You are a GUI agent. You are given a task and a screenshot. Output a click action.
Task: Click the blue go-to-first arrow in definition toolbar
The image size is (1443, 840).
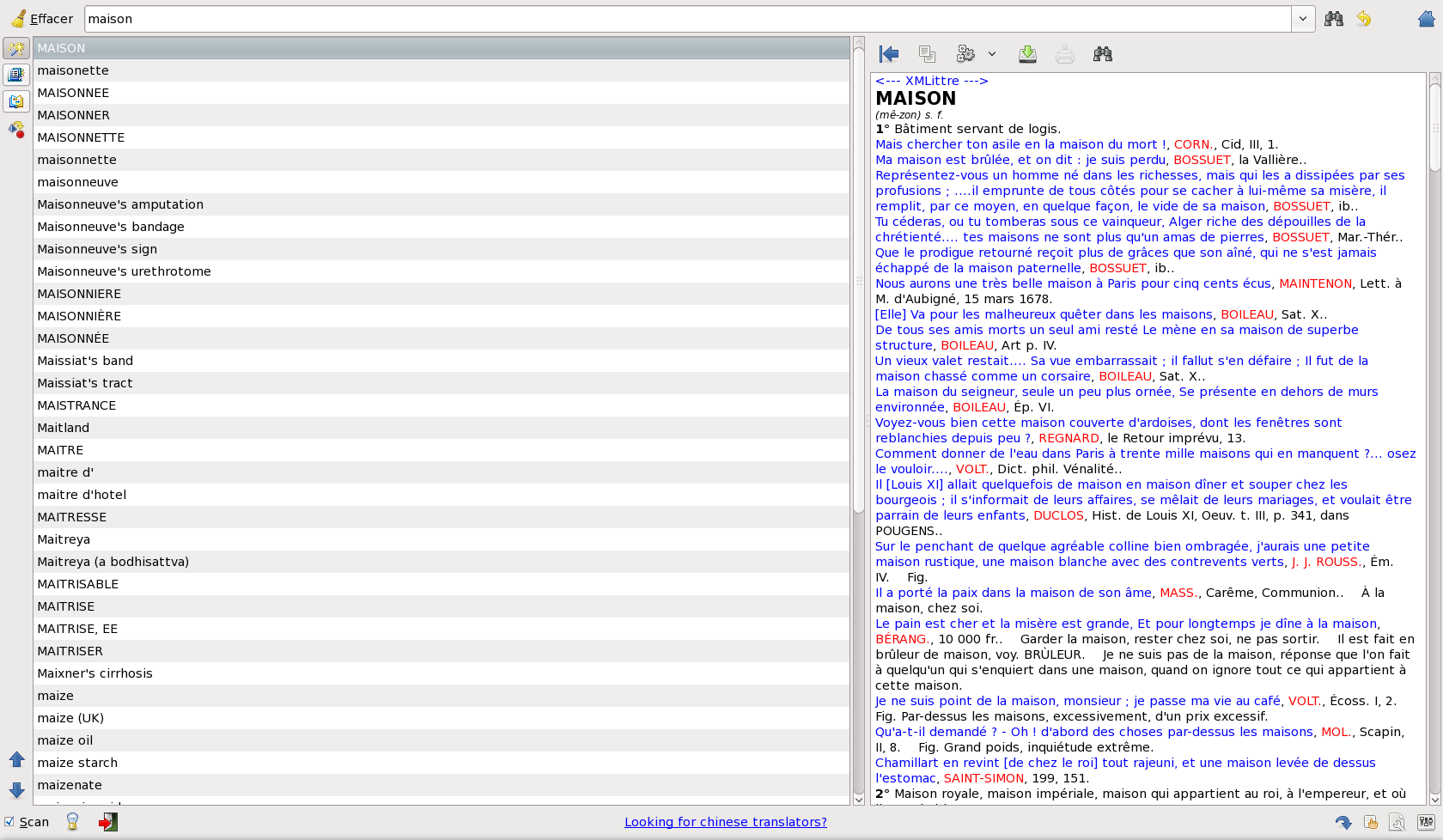click(x=889, y=54)
